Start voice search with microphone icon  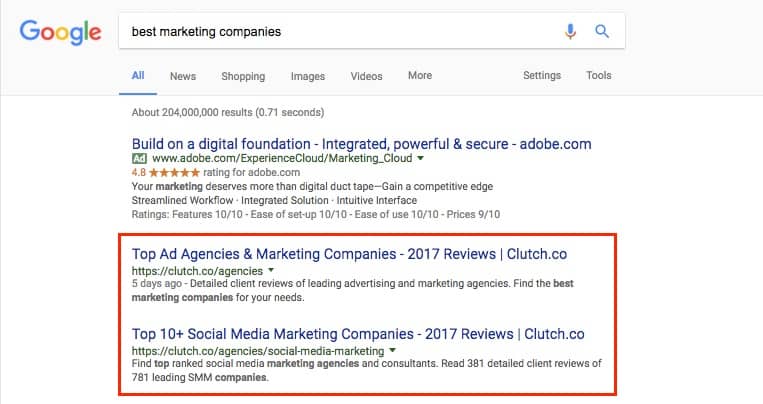coord(570,32)
